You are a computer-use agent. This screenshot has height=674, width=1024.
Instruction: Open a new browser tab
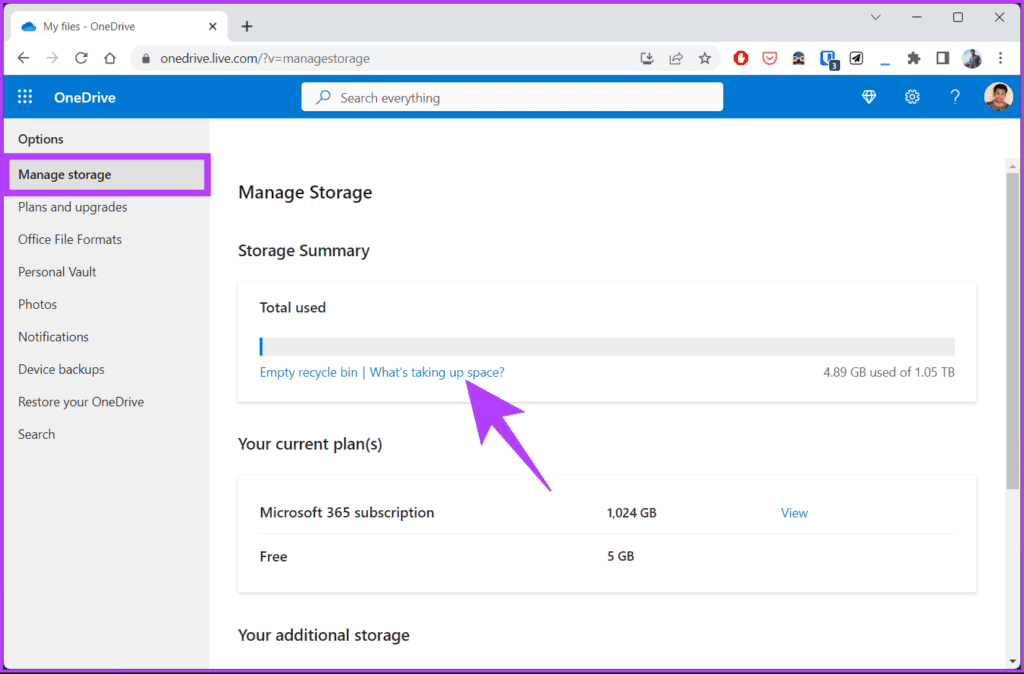(x=246, y=26)
